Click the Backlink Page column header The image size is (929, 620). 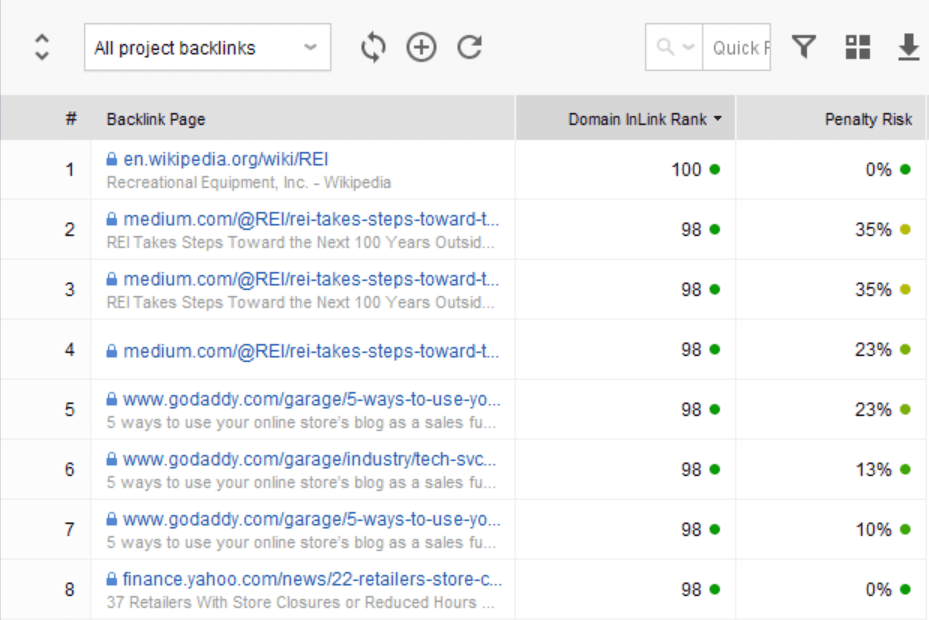156,119
